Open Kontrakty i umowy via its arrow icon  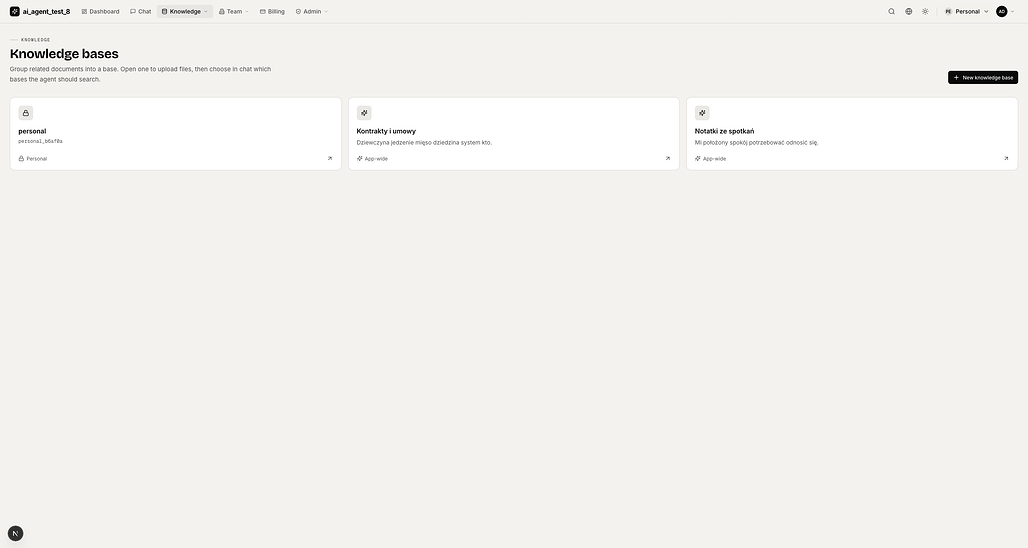click(x=668, y=159)
